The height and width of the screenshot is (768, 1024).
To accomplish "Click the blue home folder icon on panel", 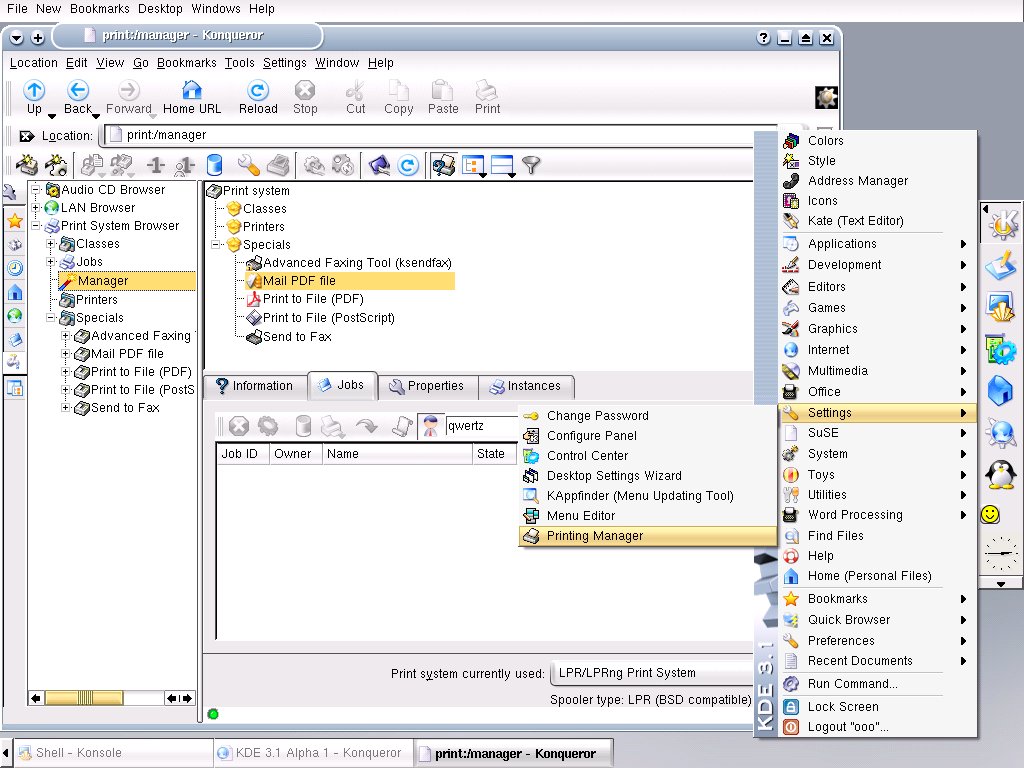I will (1000, 391).
